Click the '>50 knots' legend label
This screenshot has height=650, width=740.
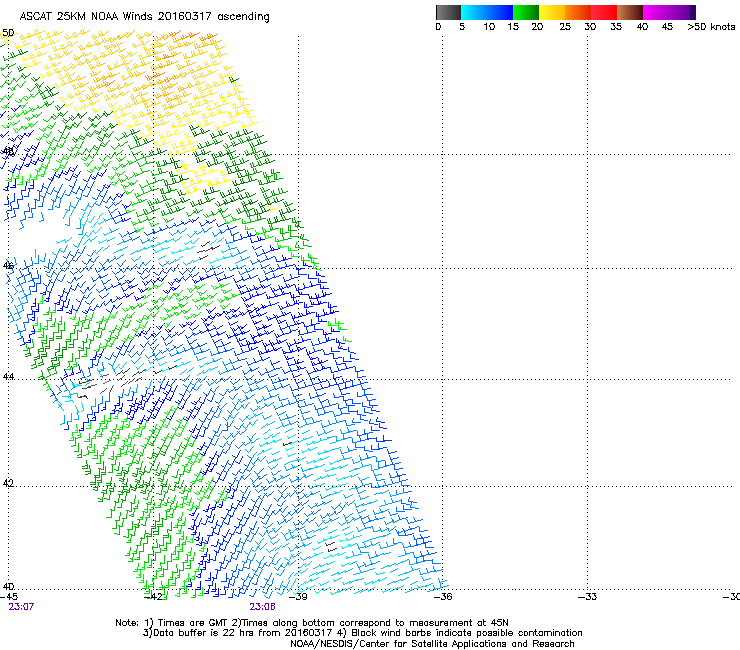pyautogui.click(x=711, y=27)
